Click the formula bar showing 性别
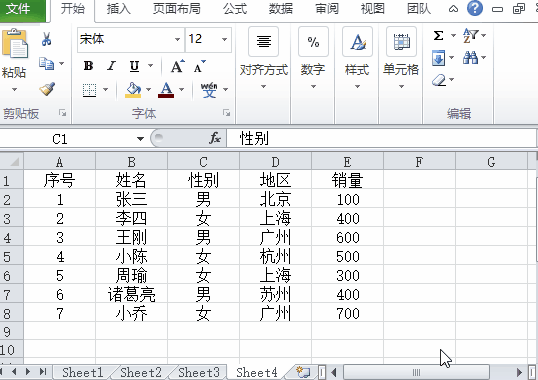Viewport: 538px width, 380px height. (381, 139)
